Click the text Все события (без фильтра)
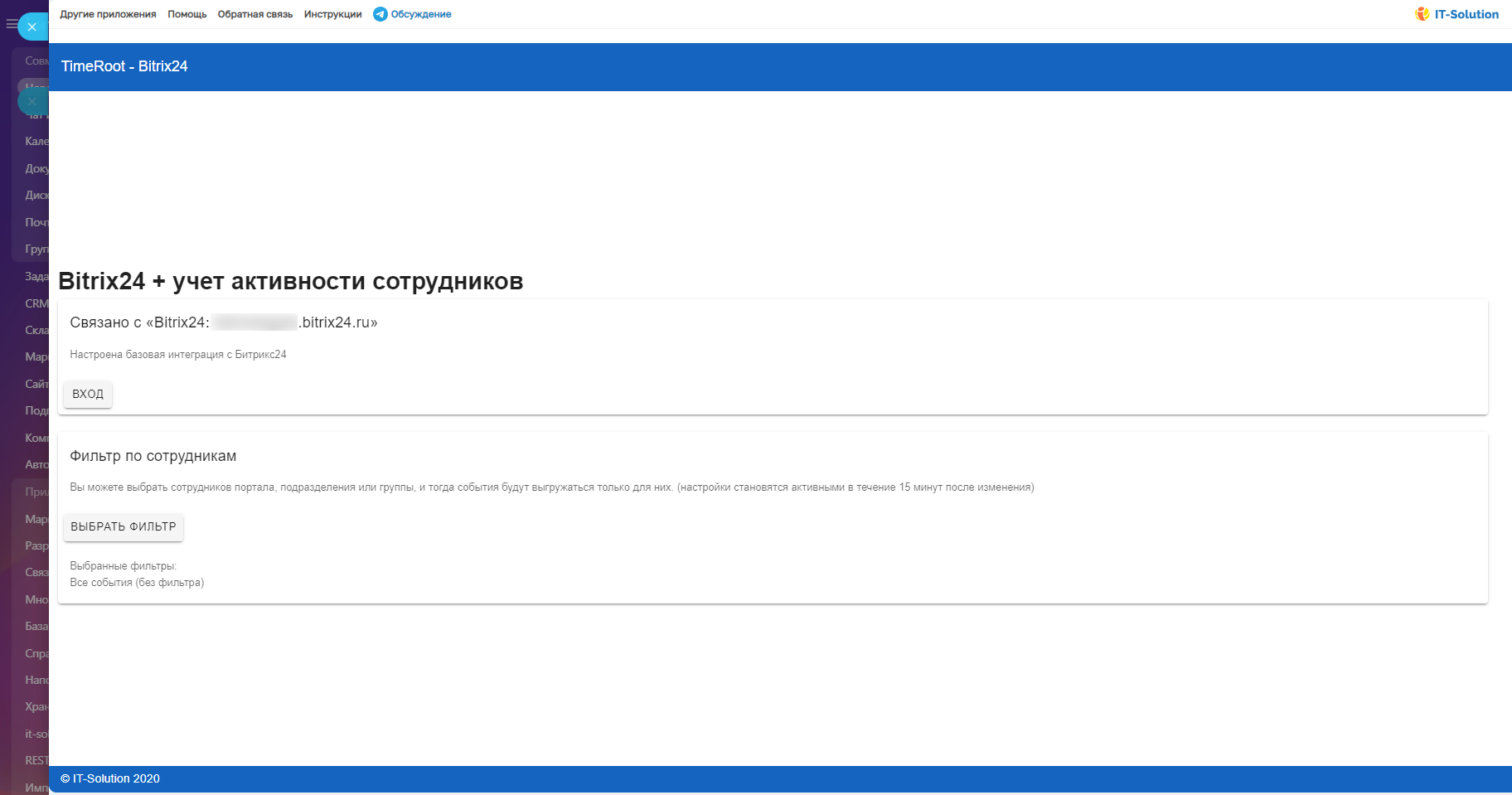 tap(137, 583)
